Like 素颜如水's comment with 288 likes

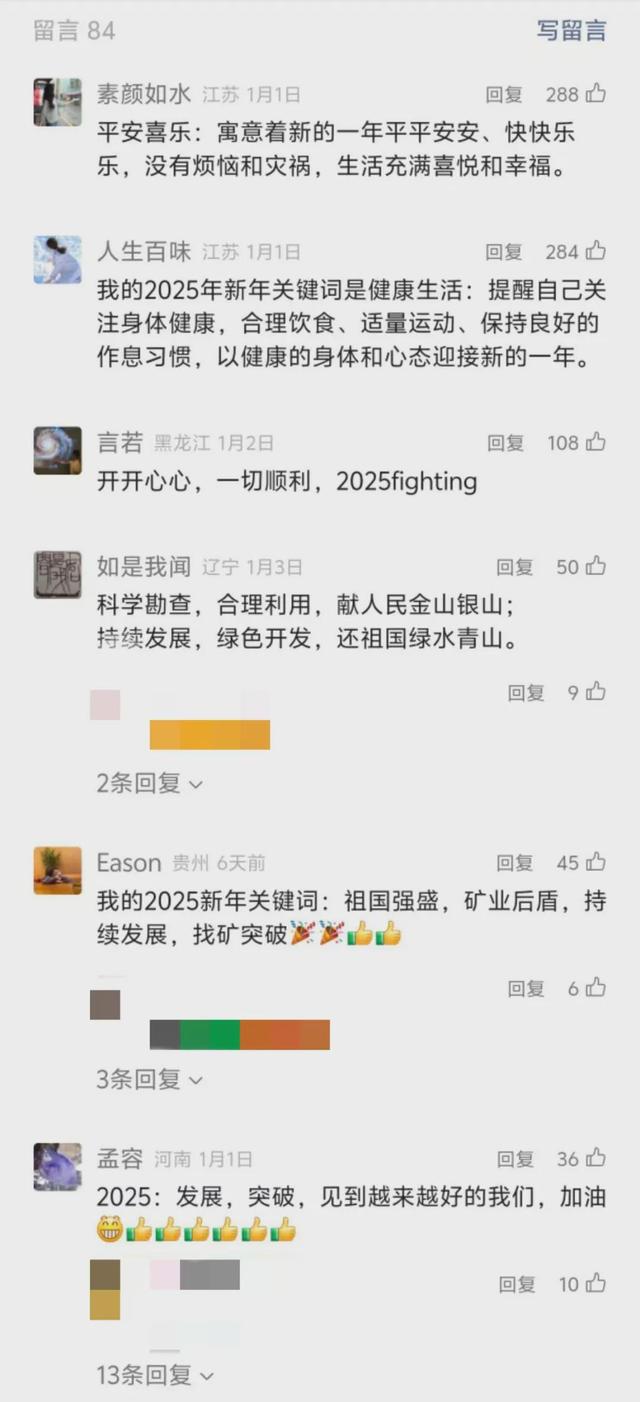coord(596,95)
